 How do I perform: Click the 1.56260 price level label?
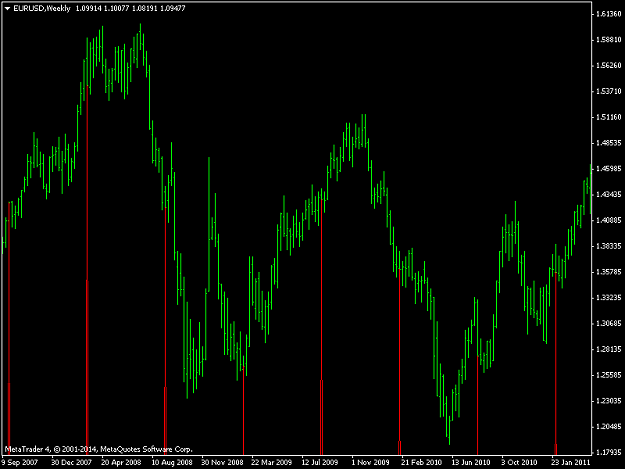point(609,66)
